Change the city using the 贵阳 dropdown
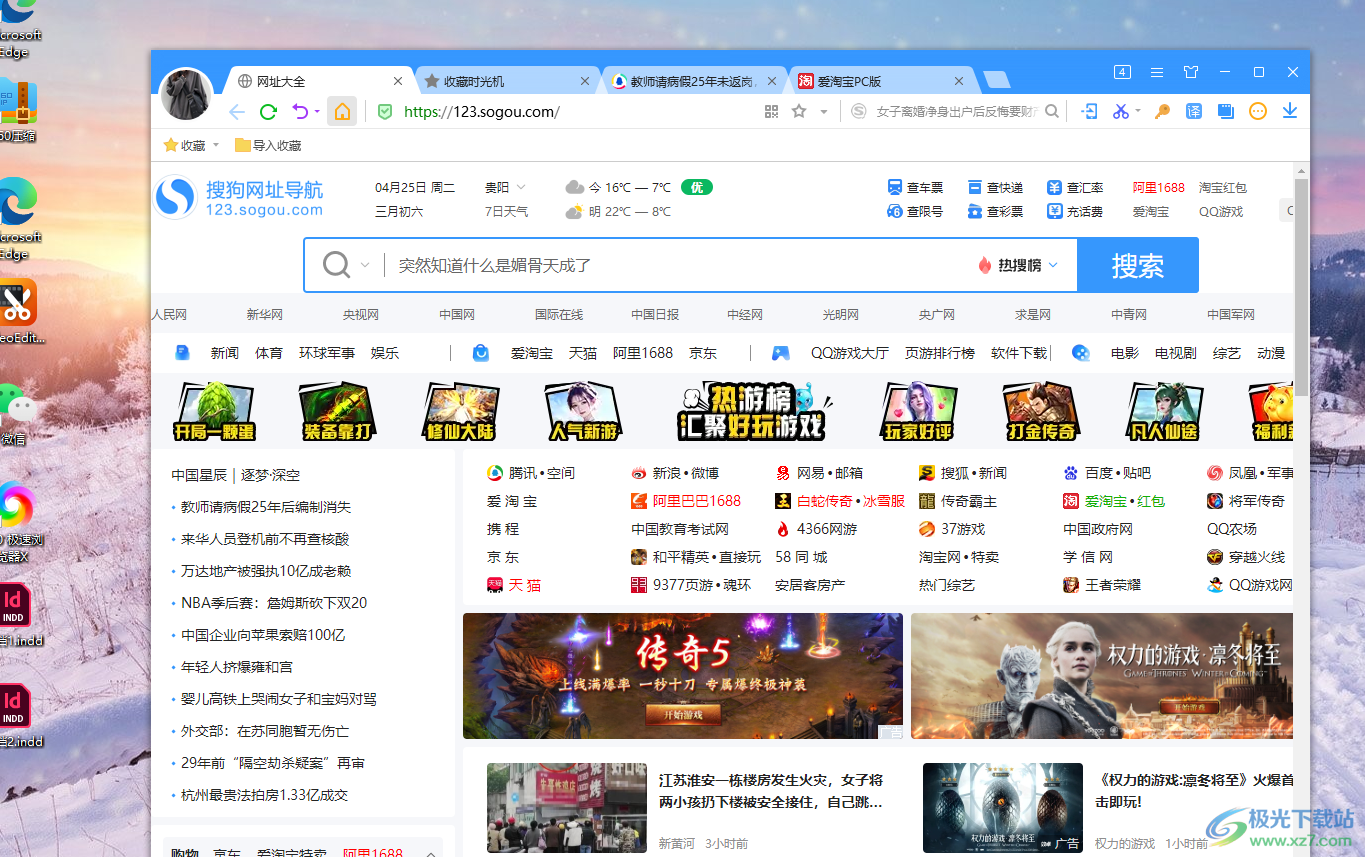1365x857 pixels. click(x=505, y=187)
